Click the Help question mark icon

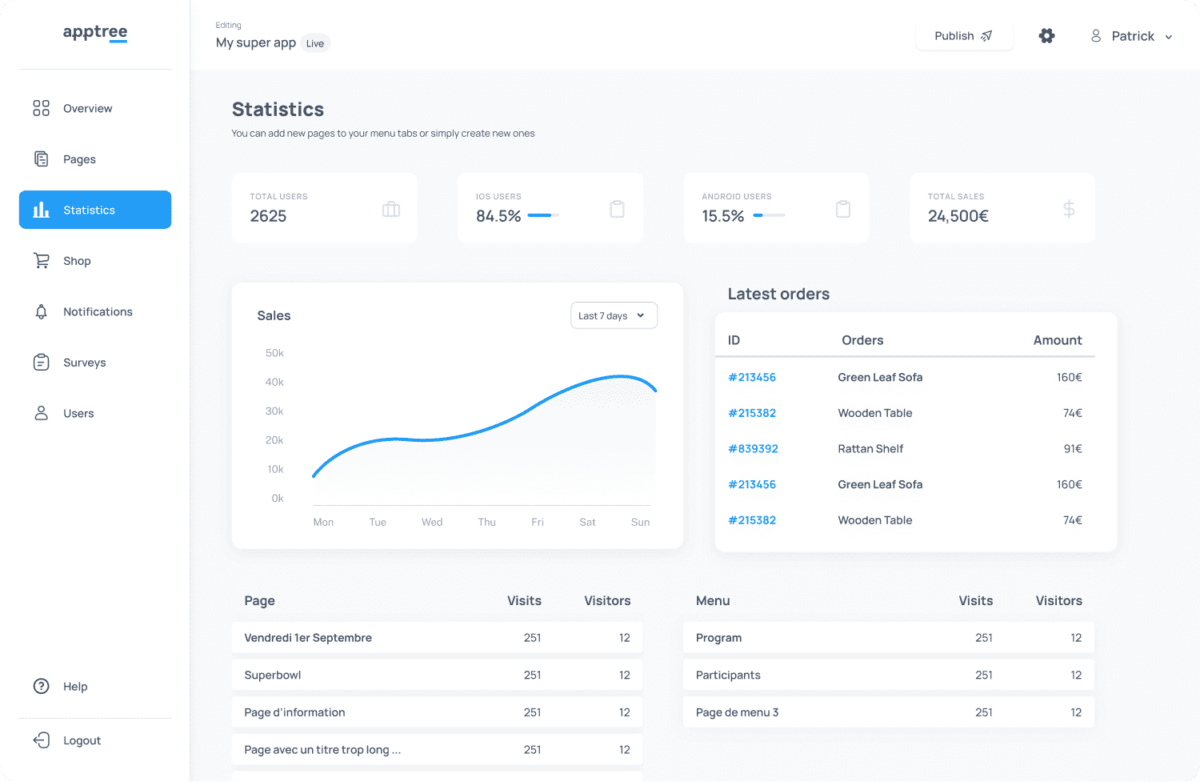click(x=41, y=686)
